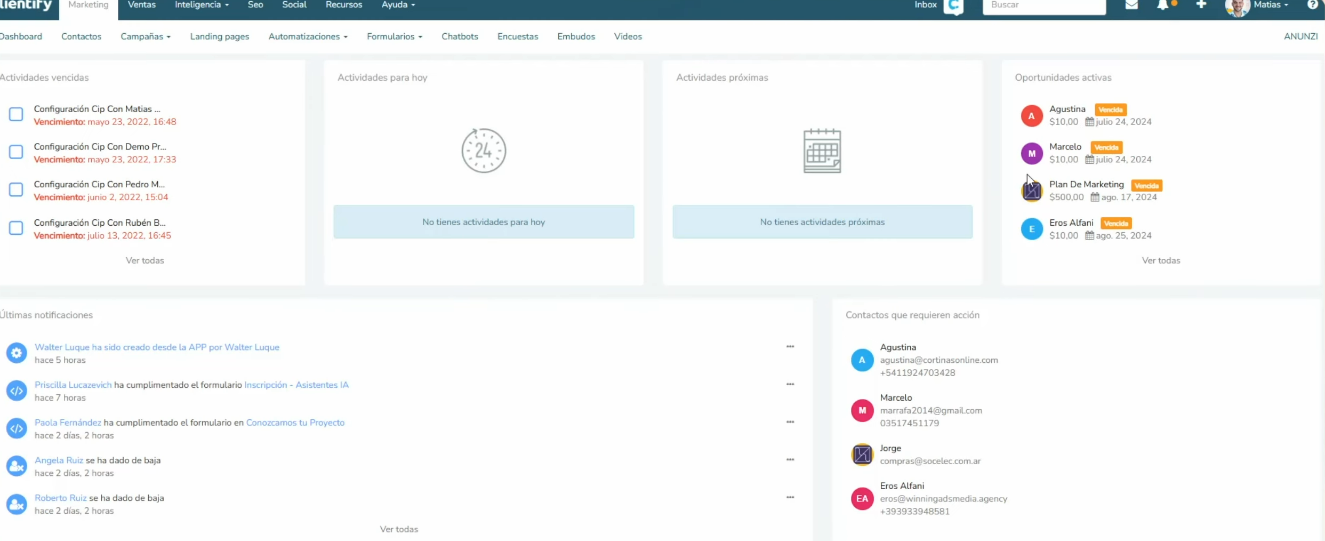Click Jorge contact logo avatar
This screenshot has width=1325, height=541.
point(862,455)
